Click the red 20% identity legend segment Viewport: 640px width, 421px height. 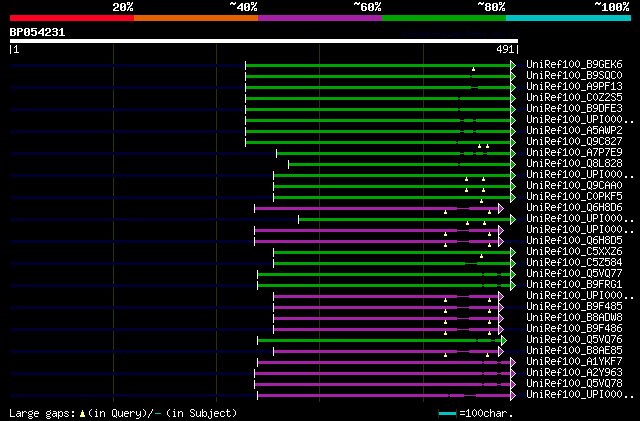click(x=72, y=18)
